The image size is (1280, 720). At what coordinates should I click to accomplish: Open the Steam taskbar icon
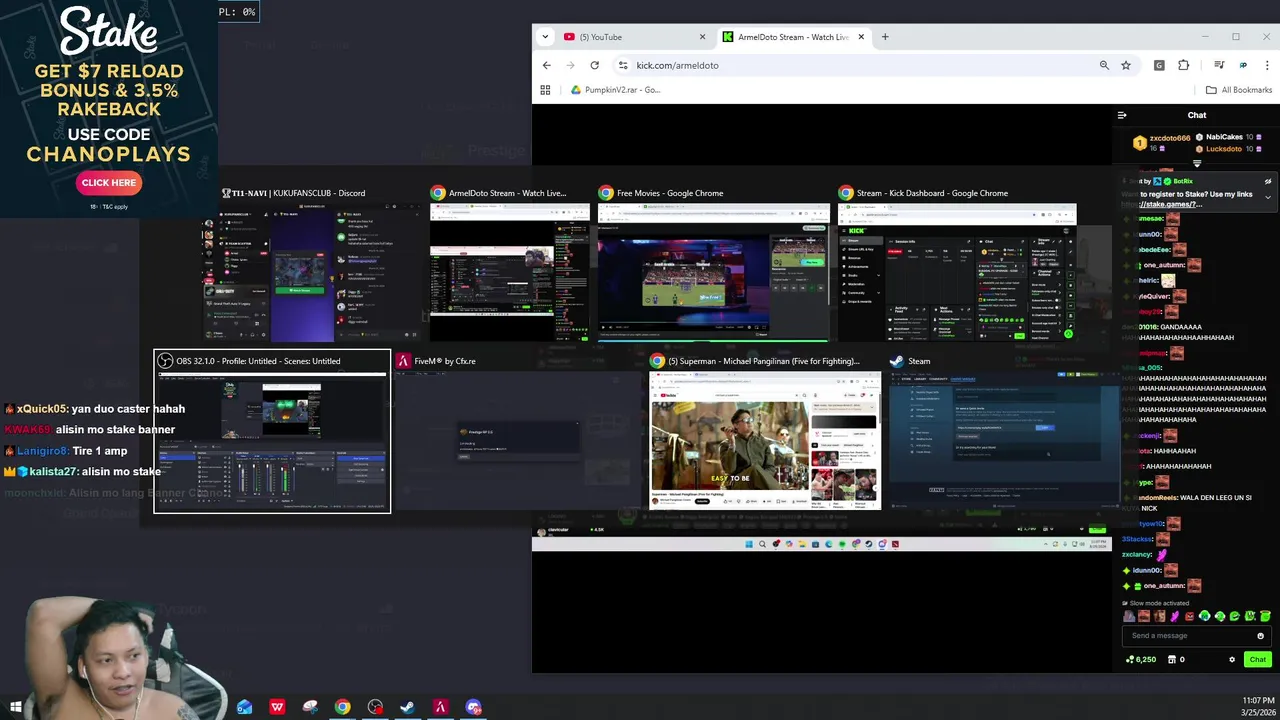[407, 707]
